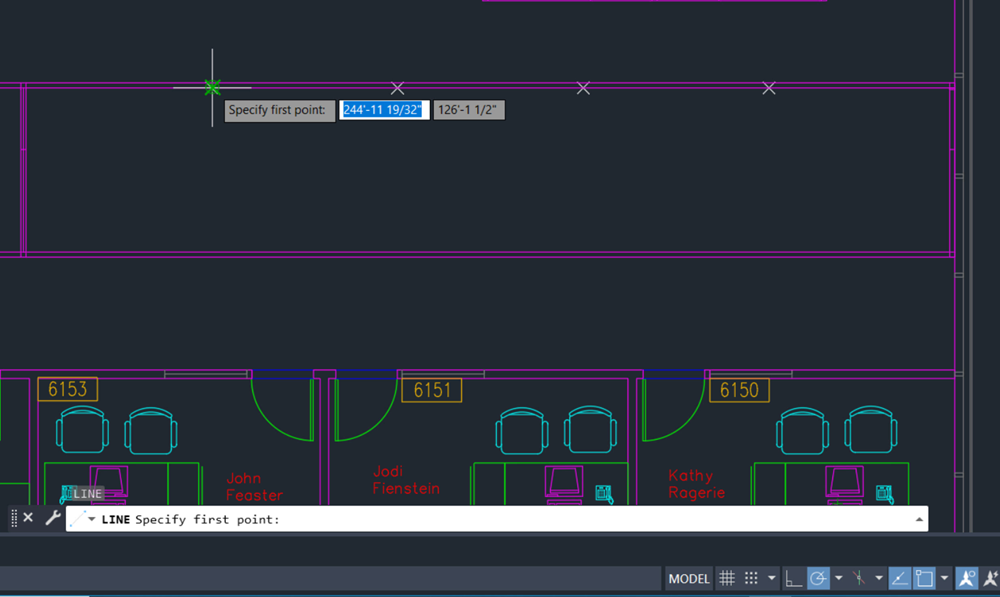
Task: Click the phone symbol in room 6150
Action: [x=884, y=494]
